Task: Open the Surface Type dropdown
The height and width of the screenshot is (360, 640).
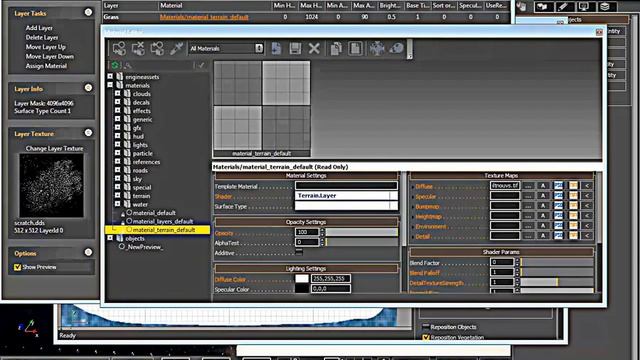Action: pyautogui.click(x=346, y=206)
